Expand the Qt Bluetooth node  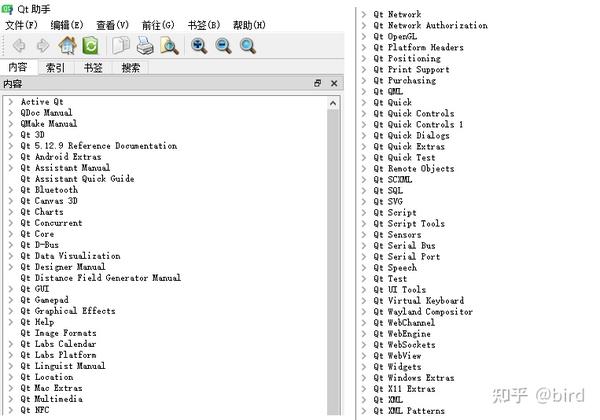tap(11, 190)
